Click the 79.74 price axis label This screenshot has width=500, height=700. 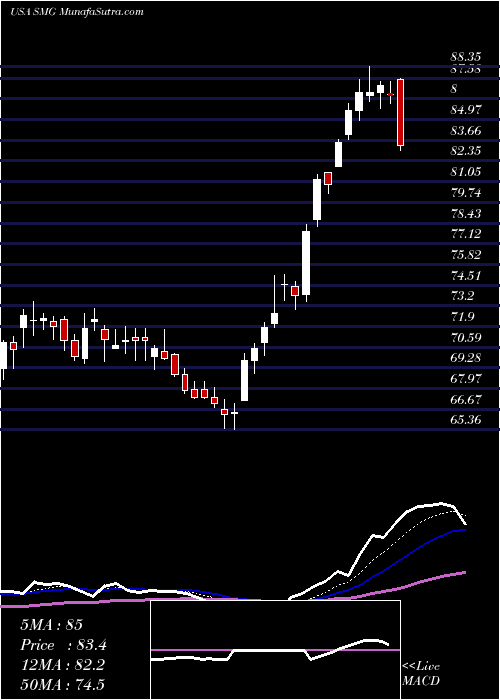(x=466, y=193)
